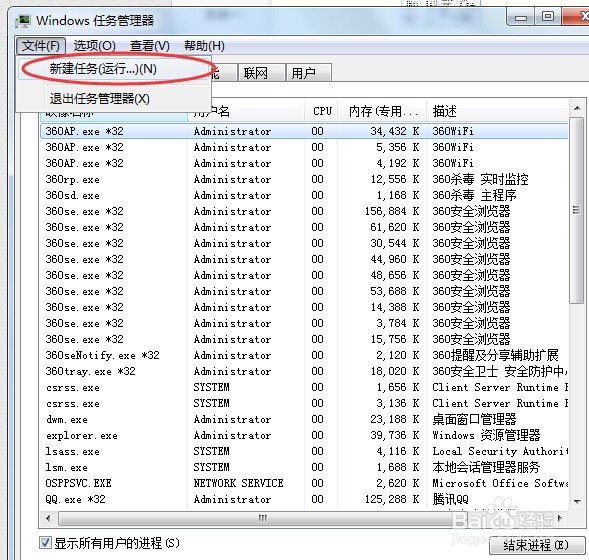Click the horizontal scrollbar thumb
589x560 pixels.
(262, 519)
